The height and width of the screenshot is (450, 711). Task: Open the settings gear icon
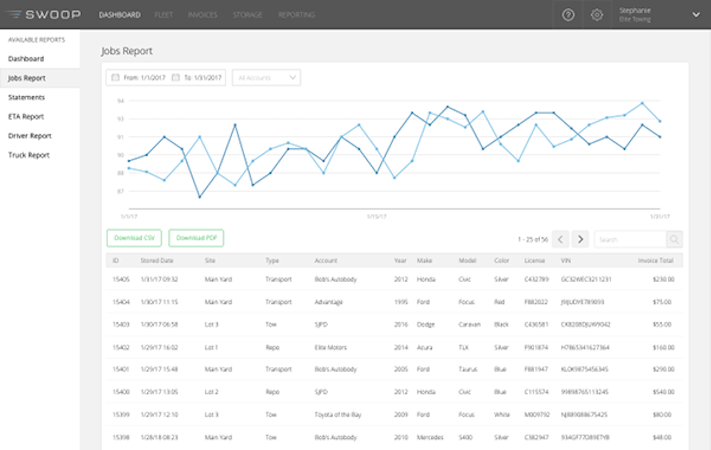point(597,15)
